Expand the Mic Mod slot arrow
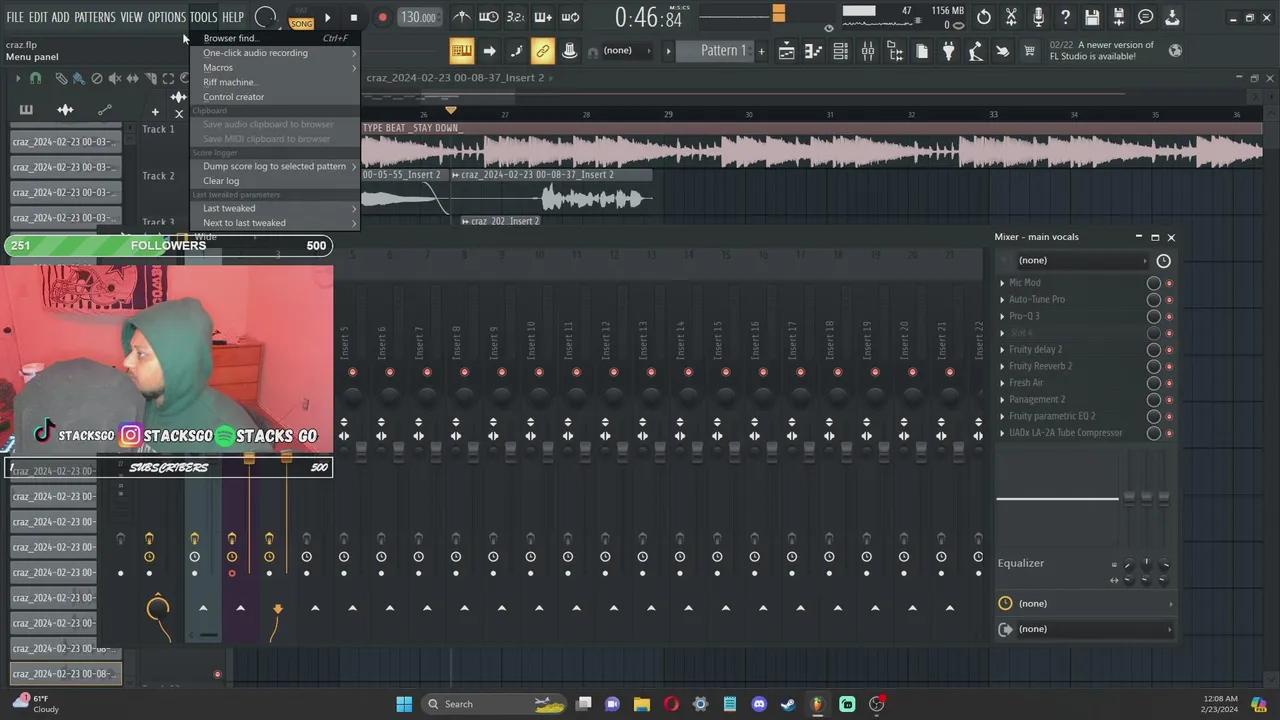The height and width of the screenshot is (720, 1280). [1002, 283]
